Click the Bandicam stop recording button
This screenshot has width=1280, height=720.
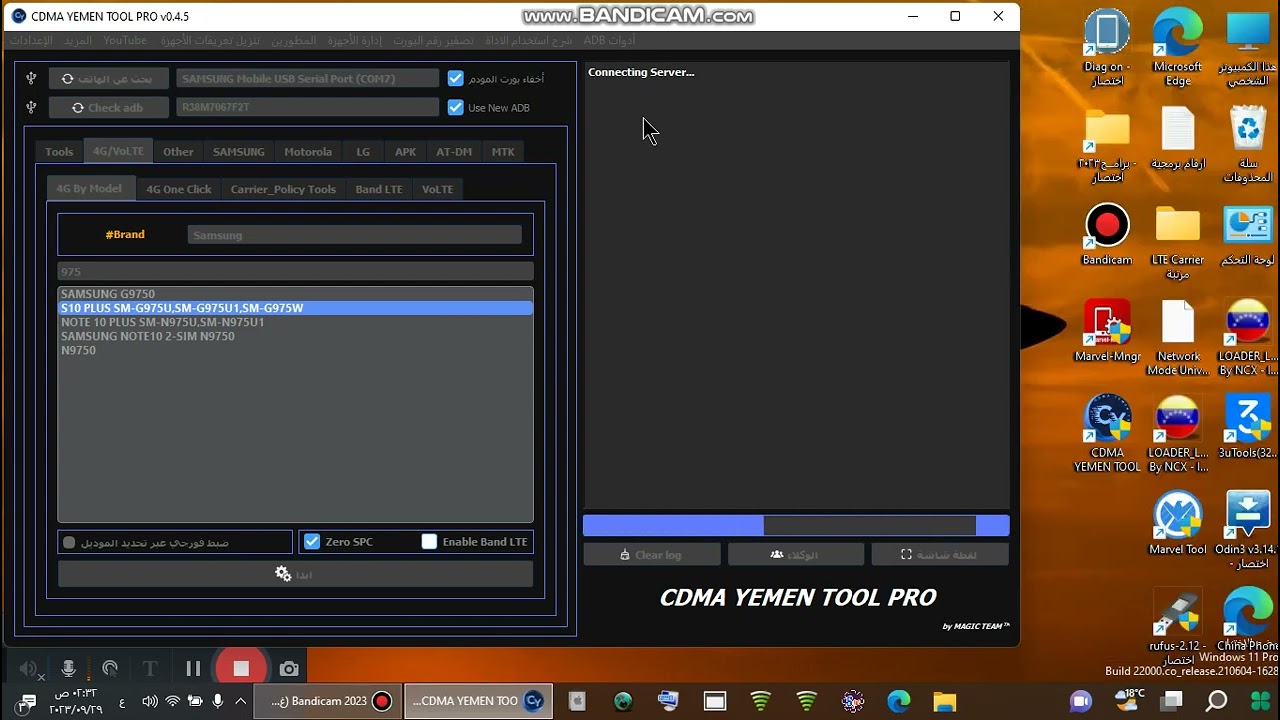pos(240,669)
